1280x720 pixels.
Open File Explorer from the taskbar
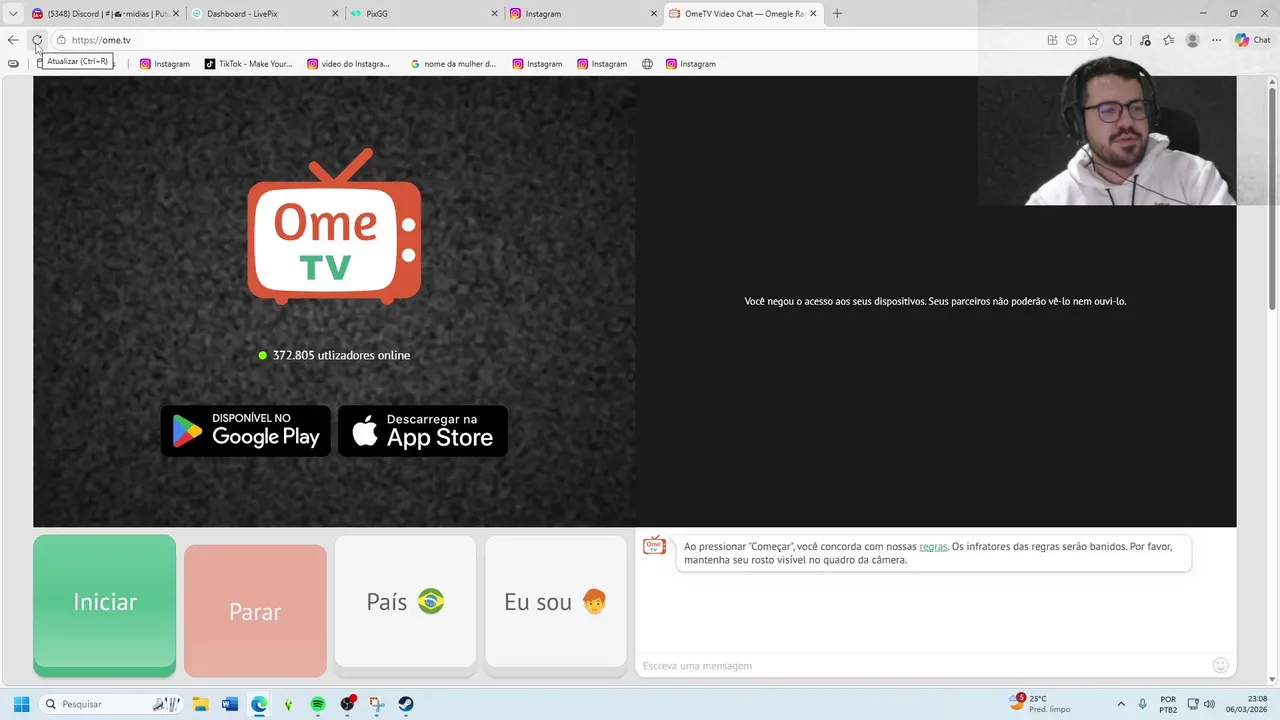click(x=200, y=704)
